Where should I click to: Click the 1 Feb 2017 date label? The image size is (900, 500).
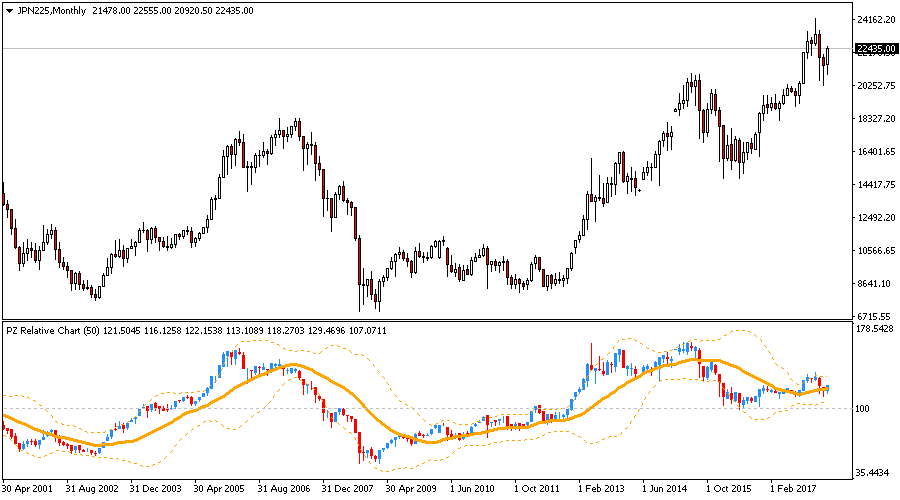795,489
